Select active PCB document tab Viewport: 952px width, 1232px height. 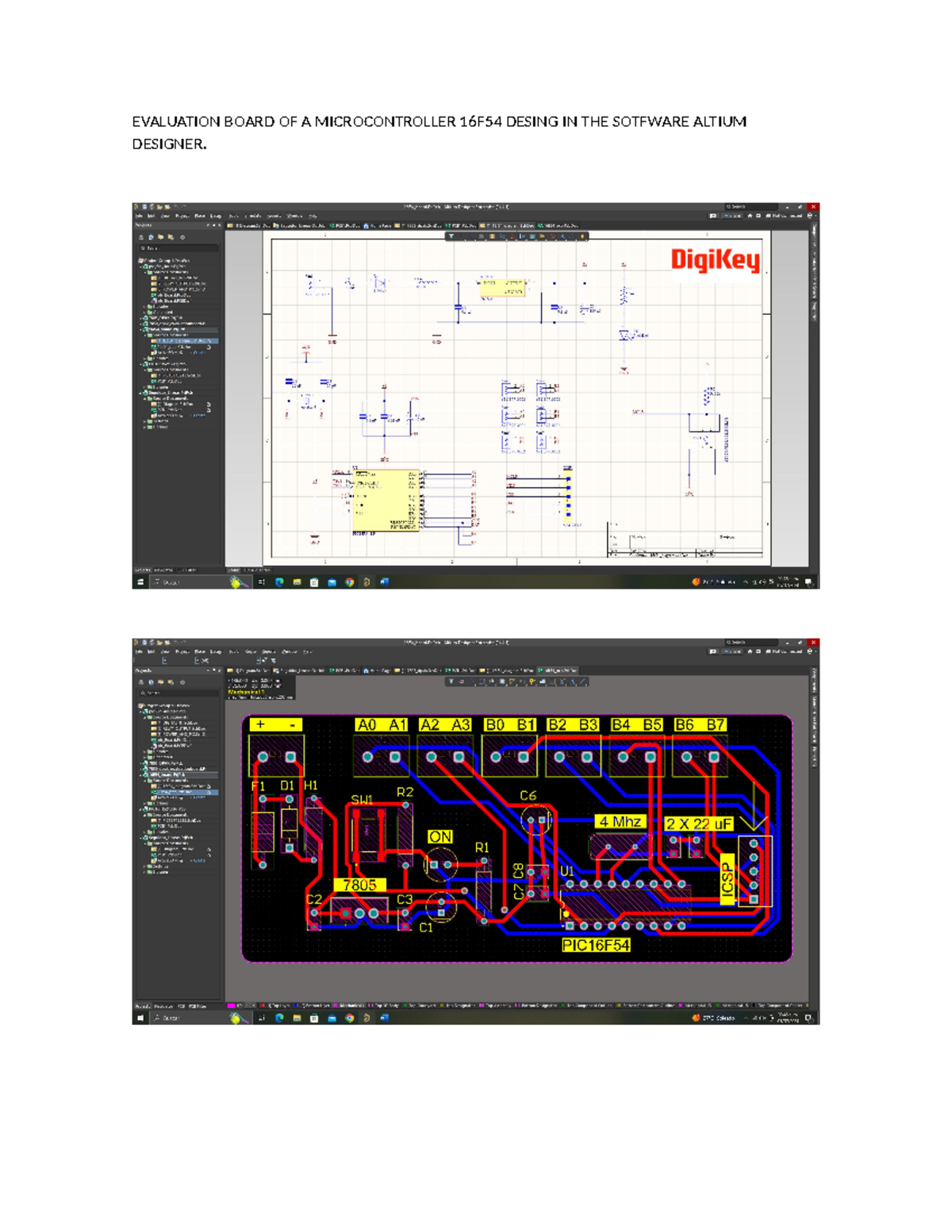(x=557, y=670)
